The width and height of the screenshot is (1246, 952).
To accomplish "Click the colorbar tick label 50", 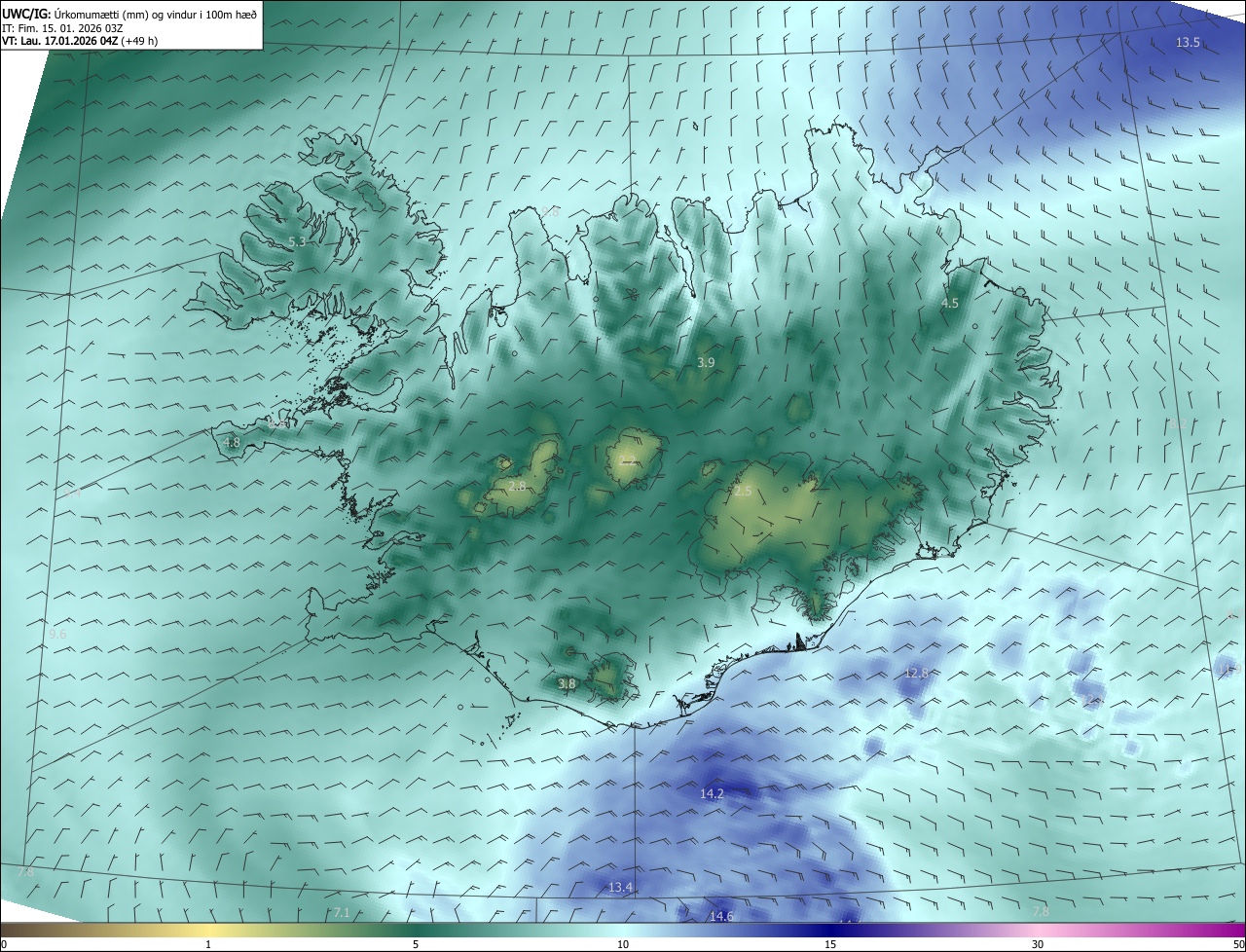I will pos(1239,944).
